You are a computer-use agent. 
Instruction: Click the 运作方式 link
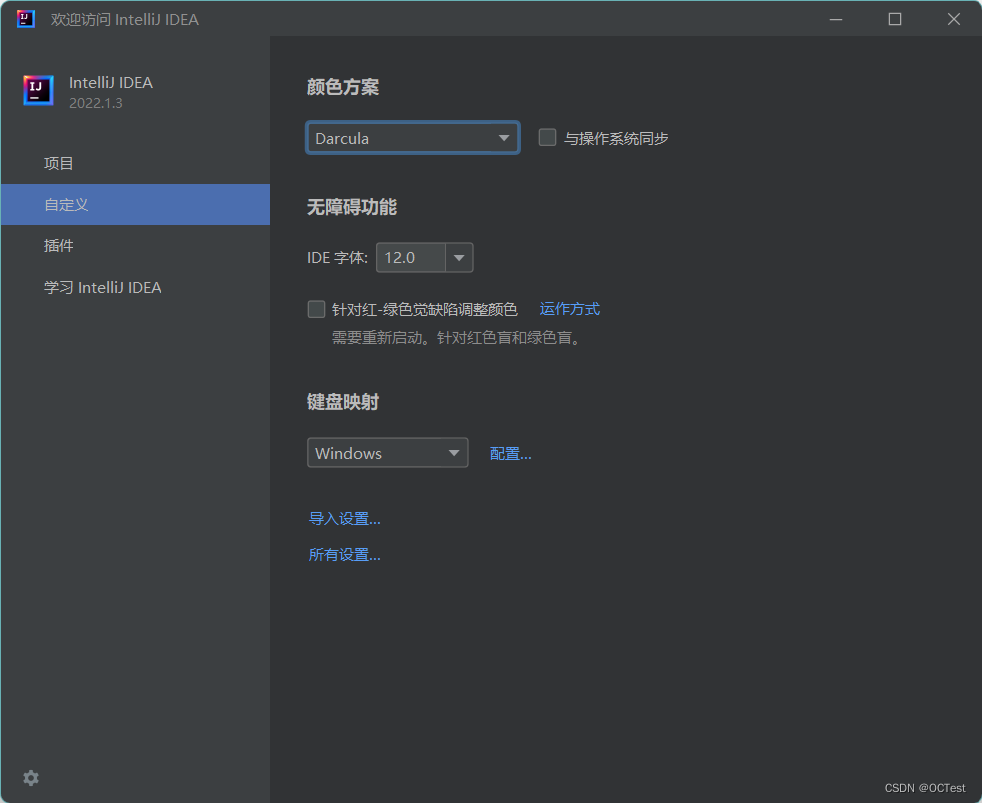pos(569,309)
